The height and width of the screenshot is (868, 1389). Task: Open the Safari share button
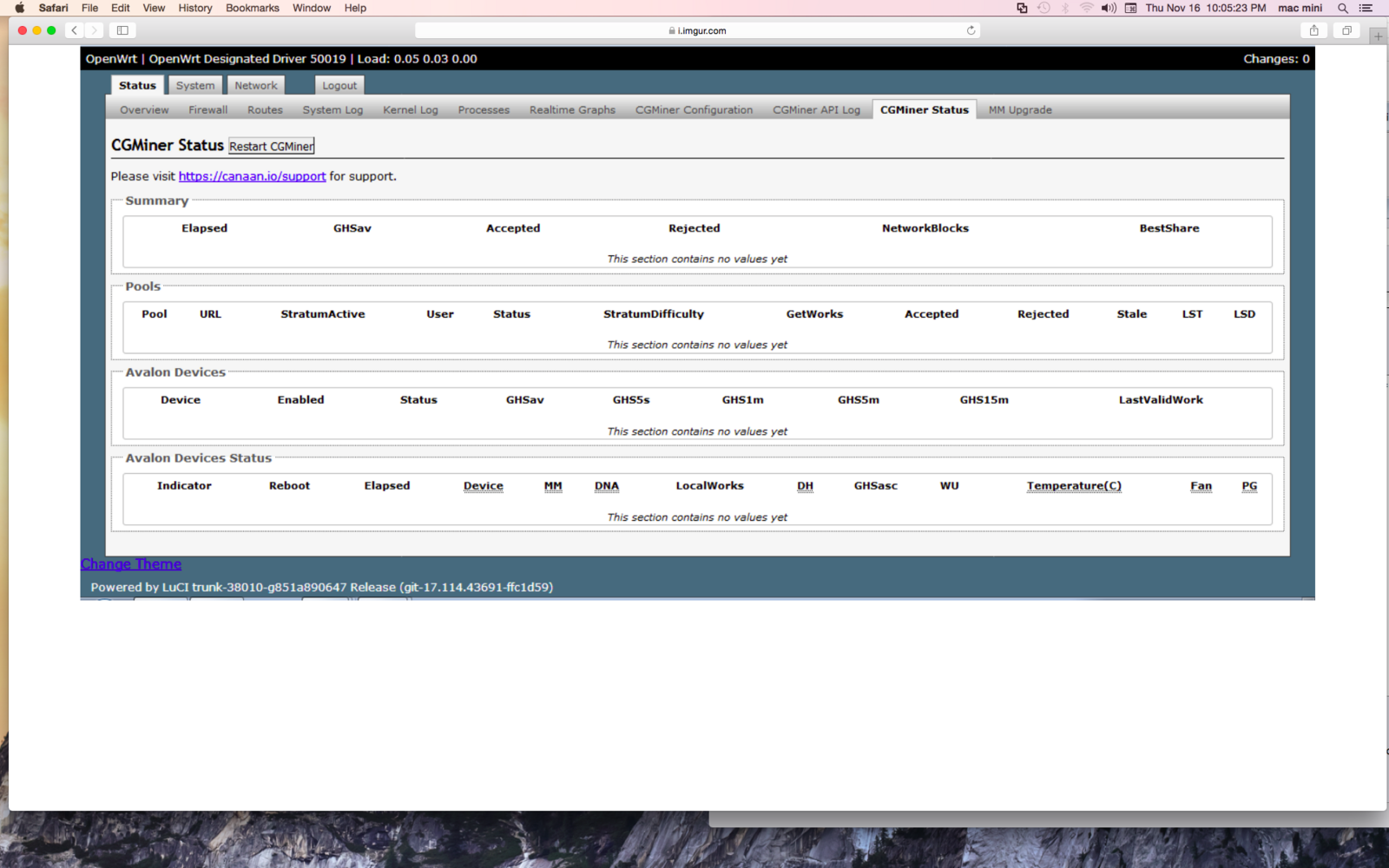(1314, 30)
